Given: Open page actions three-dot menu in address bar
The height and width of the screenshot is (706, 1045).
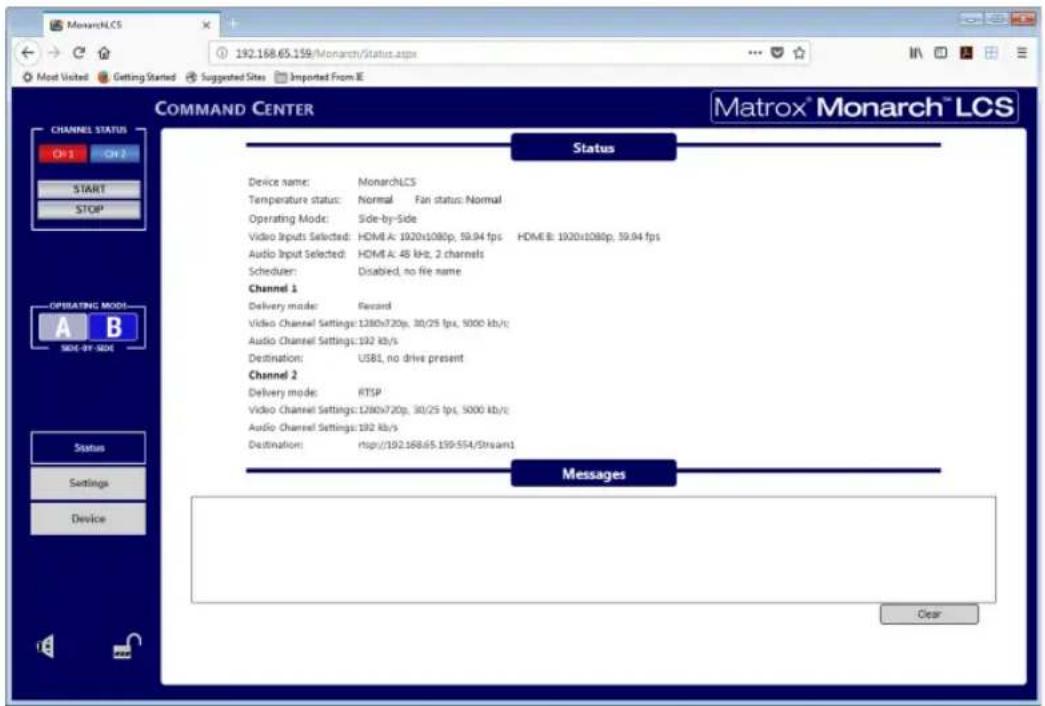Looking at the screenshot, I should [x=754, y=53].
